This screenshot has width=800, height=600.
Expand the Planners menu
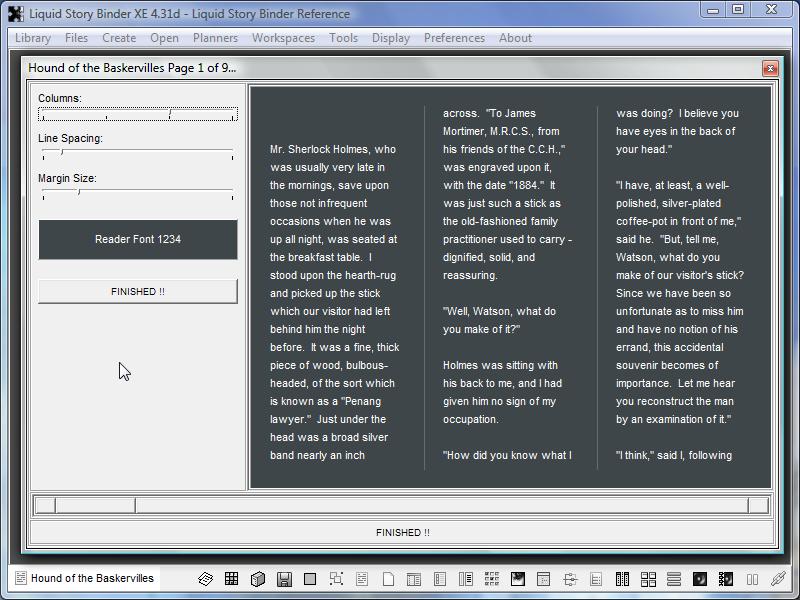[x=215, y=38]
